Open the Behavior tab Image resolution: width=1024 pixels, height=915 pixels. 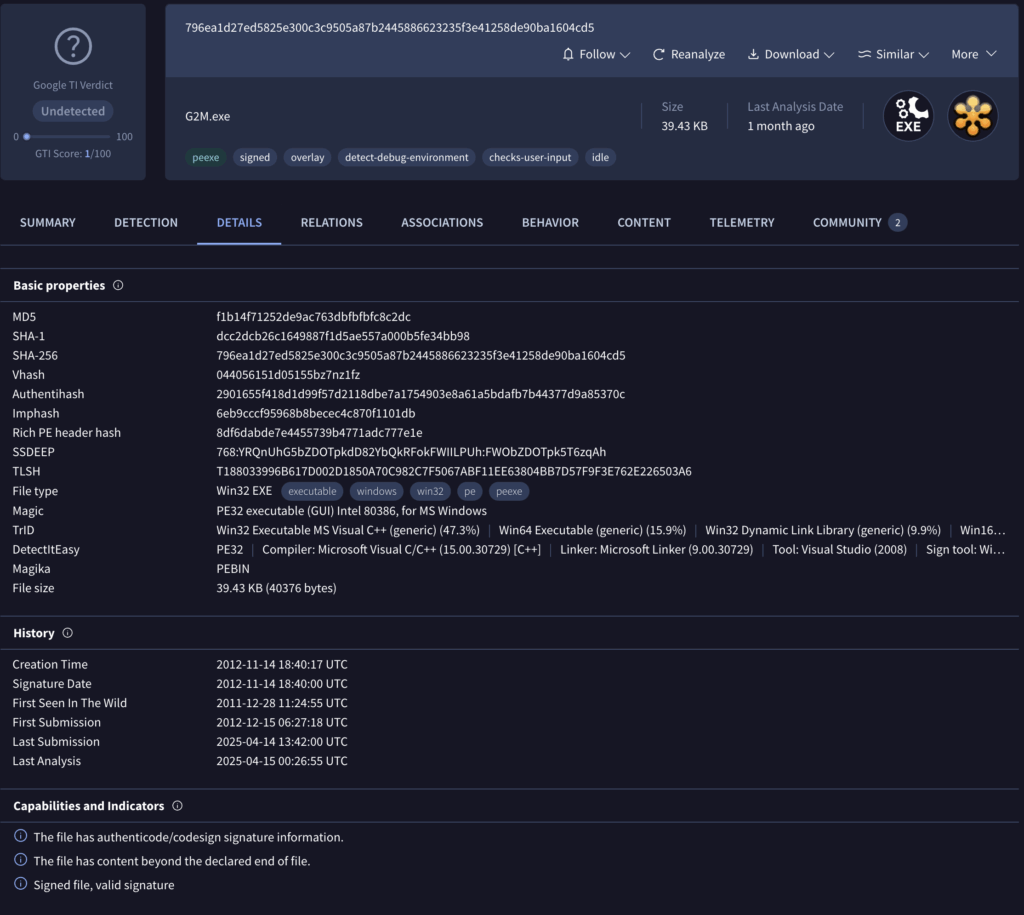(x=550, y=223)
